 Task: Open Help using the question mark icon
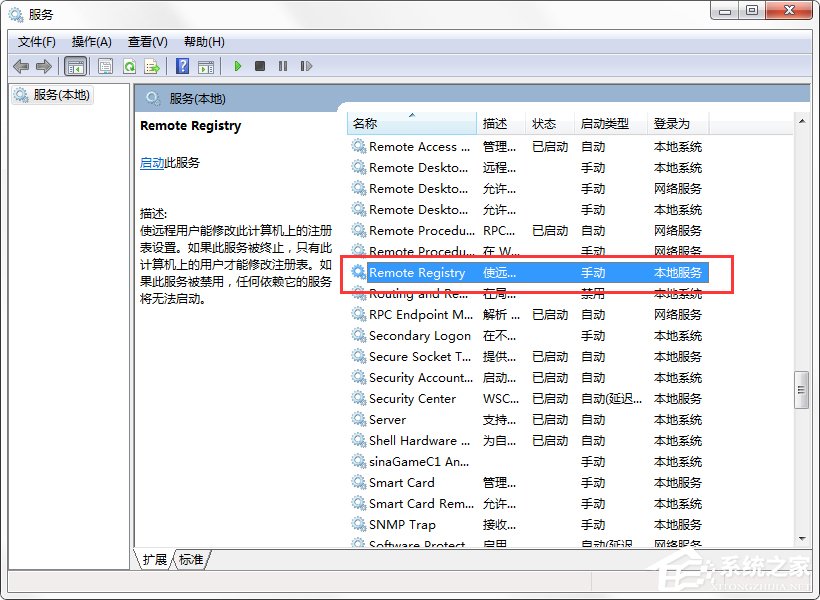[183, 66]
